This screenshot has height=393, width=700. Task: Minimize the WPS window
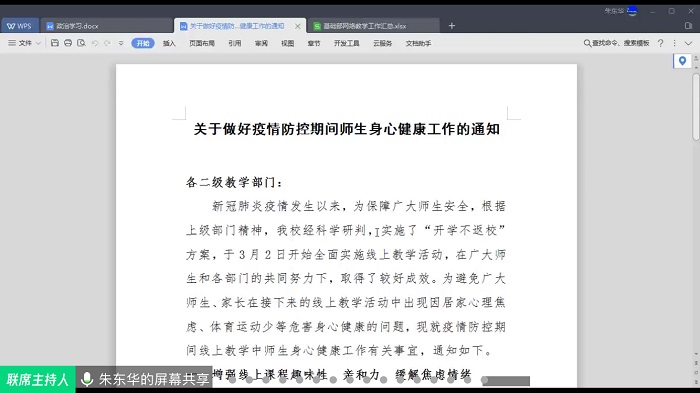click(653, 11)
